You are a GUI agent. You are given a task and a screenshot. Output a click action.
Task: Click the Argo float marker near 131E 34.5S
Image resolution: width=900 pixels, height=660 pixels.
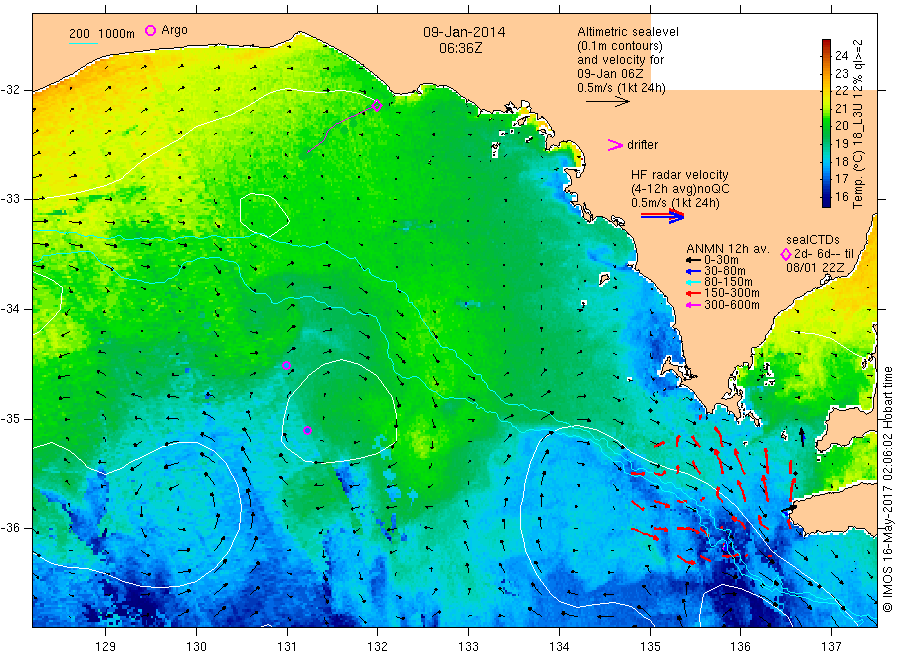[286, 366]
